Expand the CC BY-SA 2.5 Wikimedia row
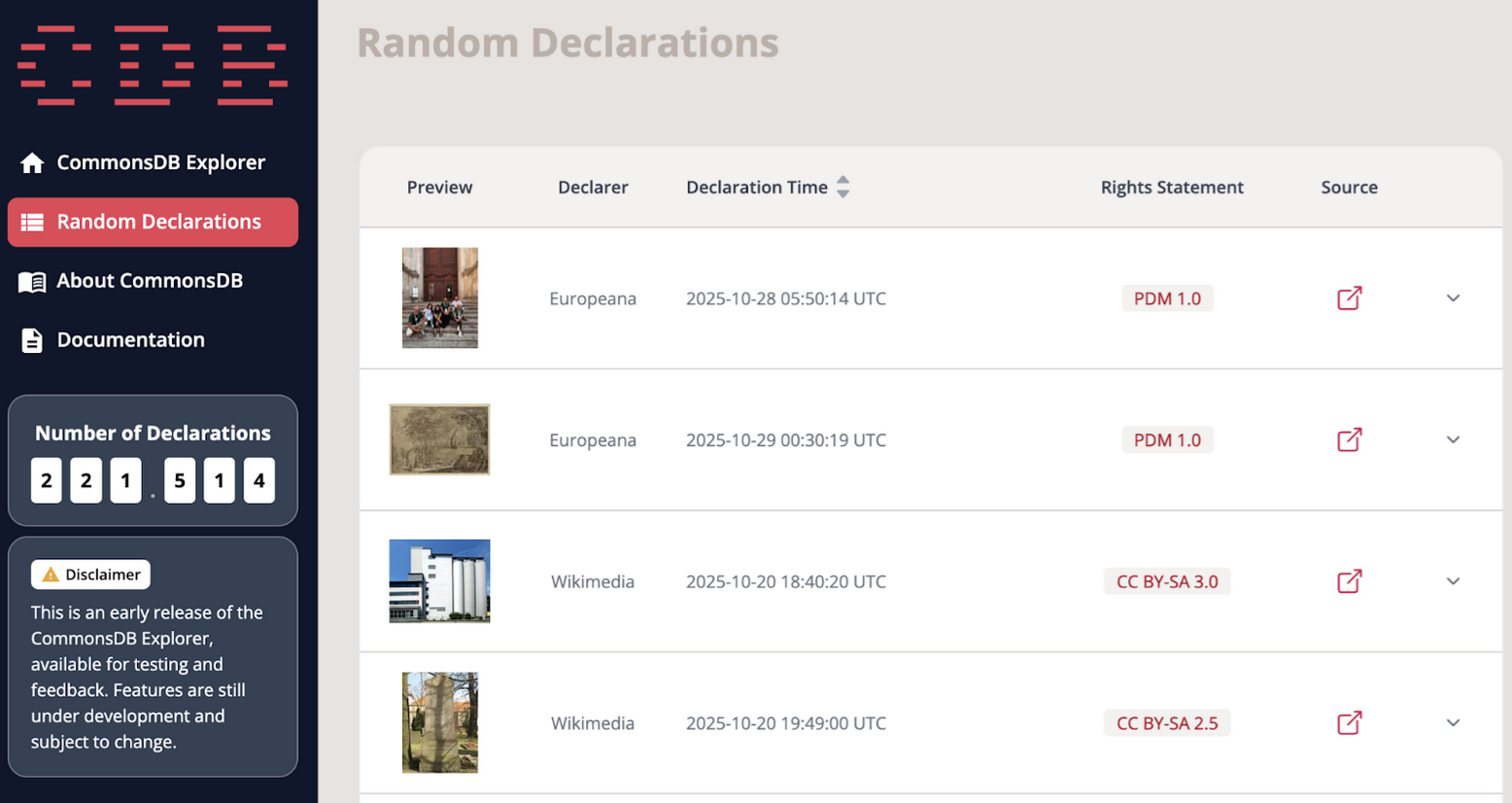Image resolution: width=1512 pixels, height=803 pixels. (x=1453, y=723)
